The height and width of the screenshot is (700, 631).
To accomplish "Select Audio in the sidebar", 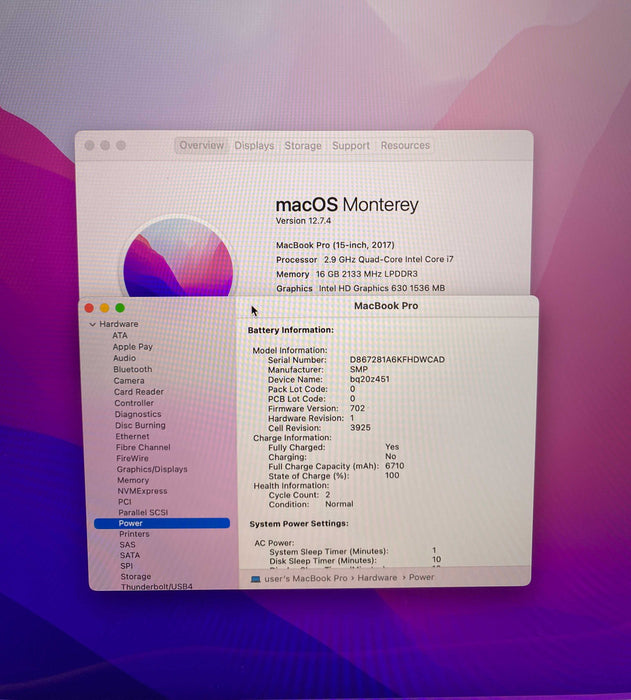I will pyautogui.click(x=124, y=358).
